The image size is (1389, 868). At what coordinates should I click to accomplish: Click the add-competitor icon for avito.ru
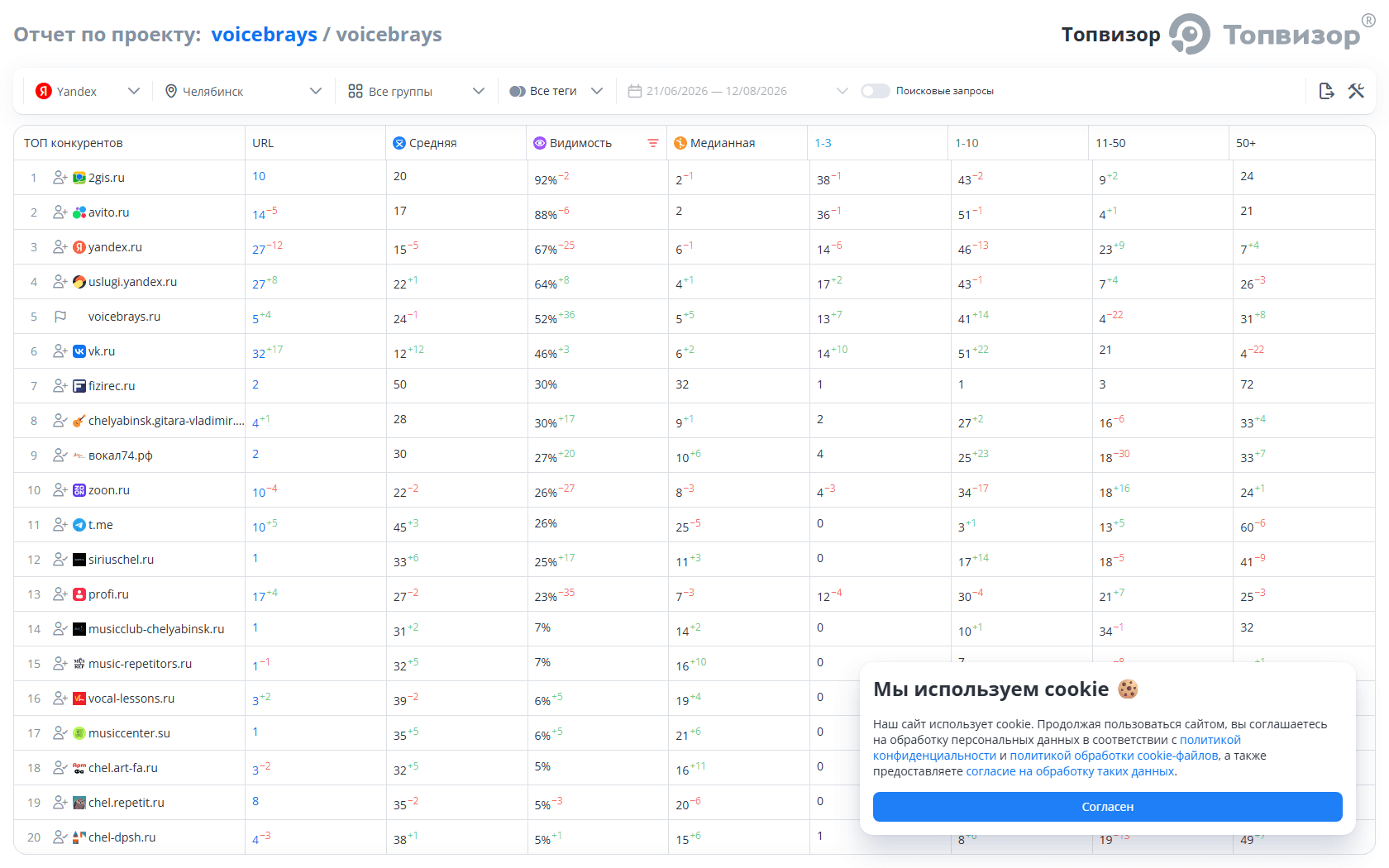coord(60,212)
